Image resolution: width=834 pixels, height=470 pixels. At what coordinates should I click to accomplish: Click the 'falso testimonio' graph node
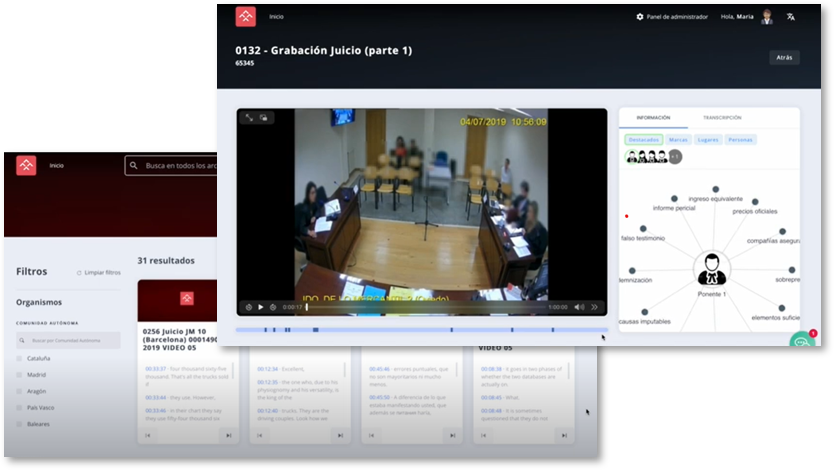pyautogui.click(x=643, y=229)
